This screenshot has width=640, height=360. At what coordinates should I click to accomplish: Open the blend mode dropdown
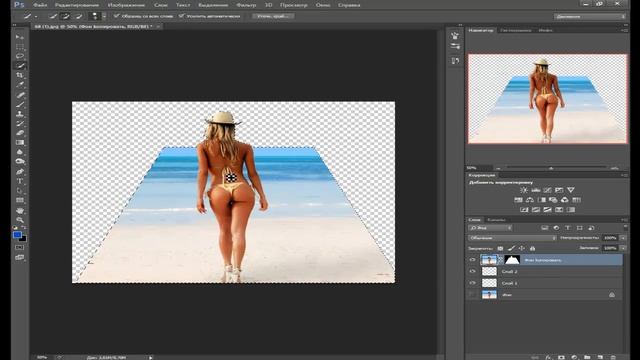[x=512, y=238]
